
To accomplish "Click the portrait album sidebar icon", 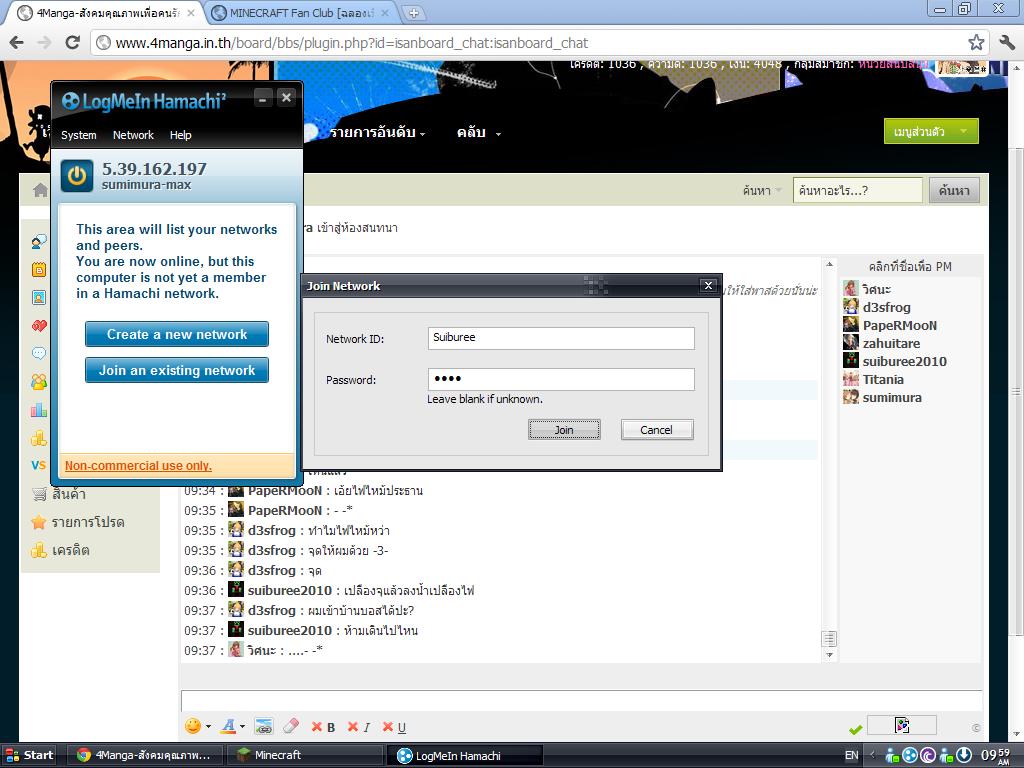I will (39, 298).
